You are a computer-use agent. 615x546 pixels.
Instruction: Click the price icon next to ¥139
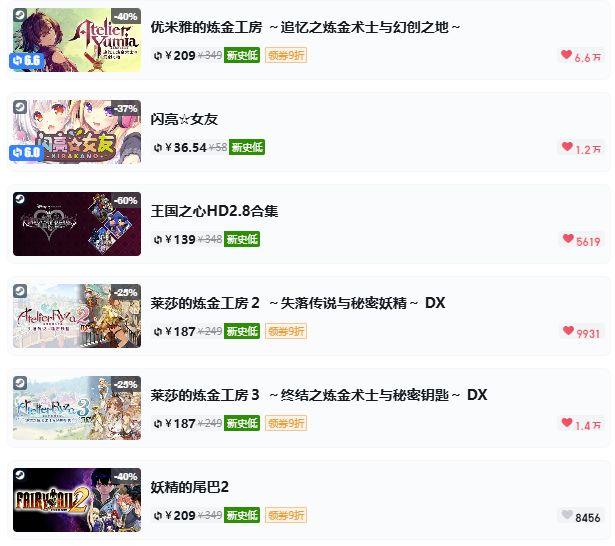click(x=158, y=240)
